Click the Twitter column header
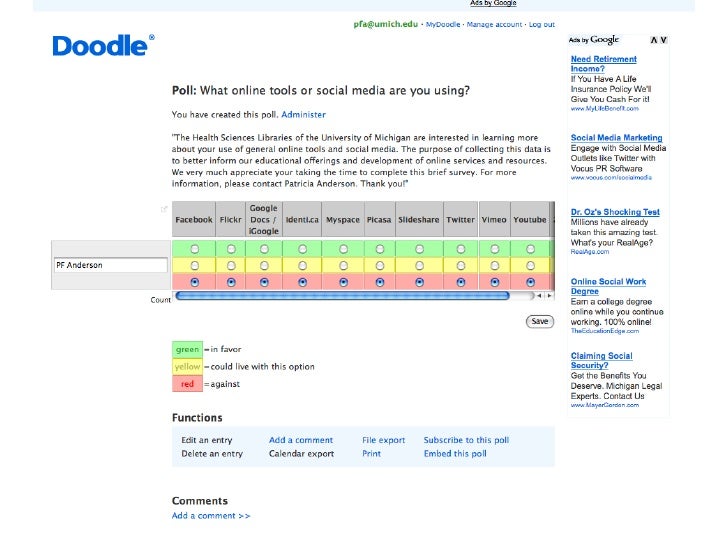The height and width of the screenshot is (546, 728). pos(461,220)
